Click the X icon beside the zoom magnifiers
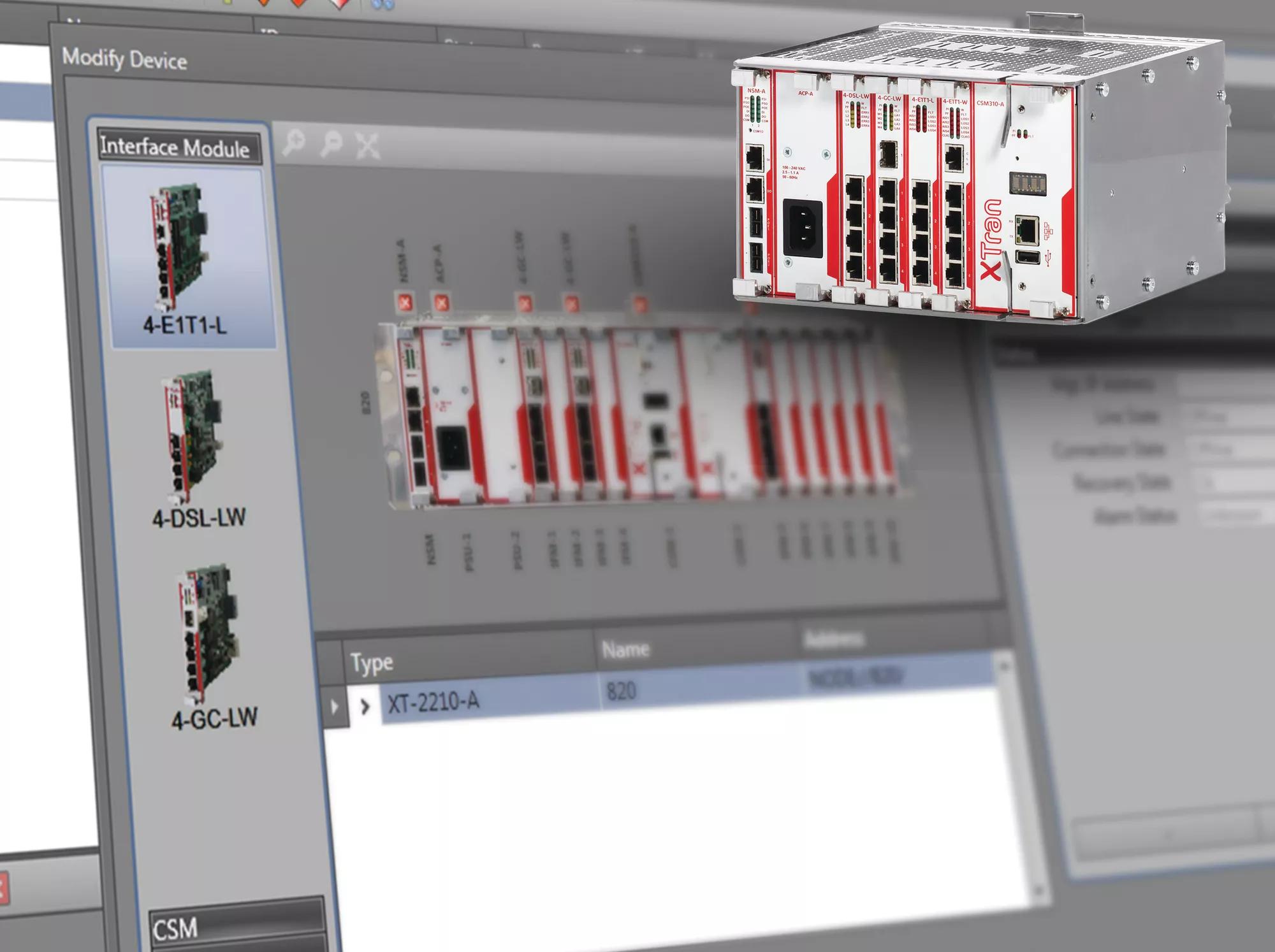The width and height of the screenshot is (1275, 952). [x=368, y=146]
